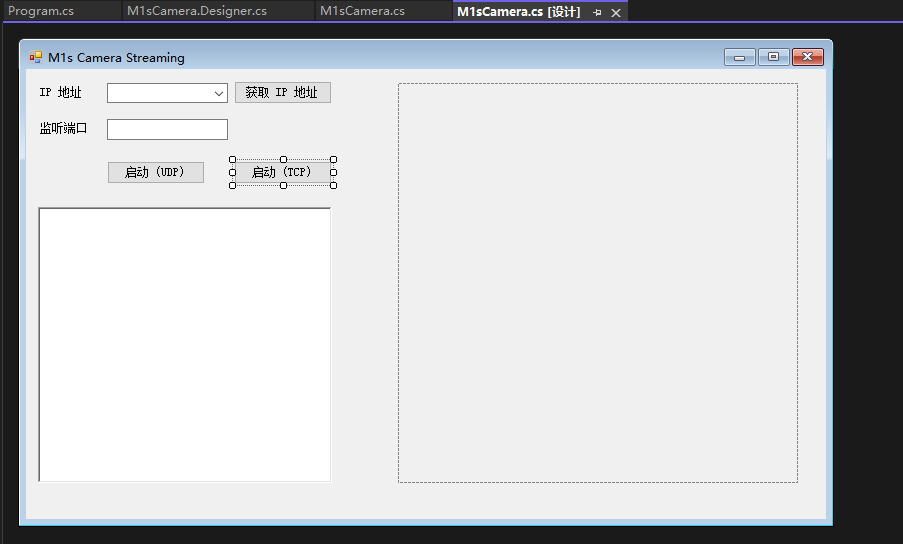Click the 获取 IP 地址 button
The image size is (903, 544).
coord(283,93)
